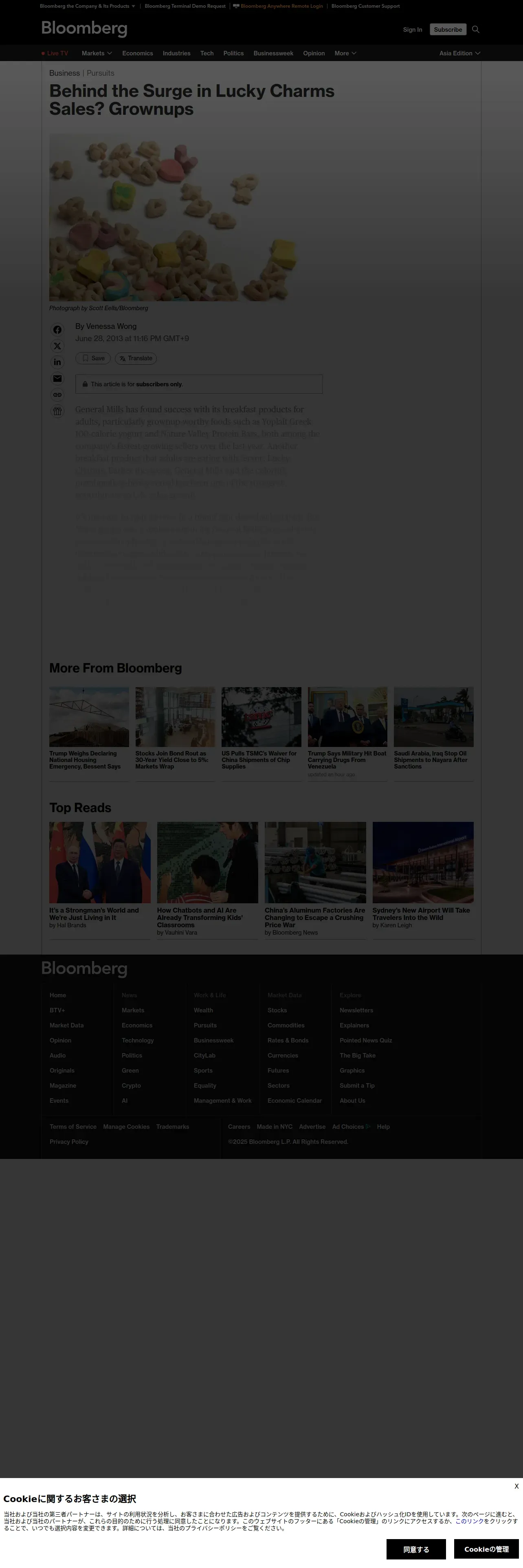Click footer CityLab link
523x1568 pixels.
click(204, 1056)
